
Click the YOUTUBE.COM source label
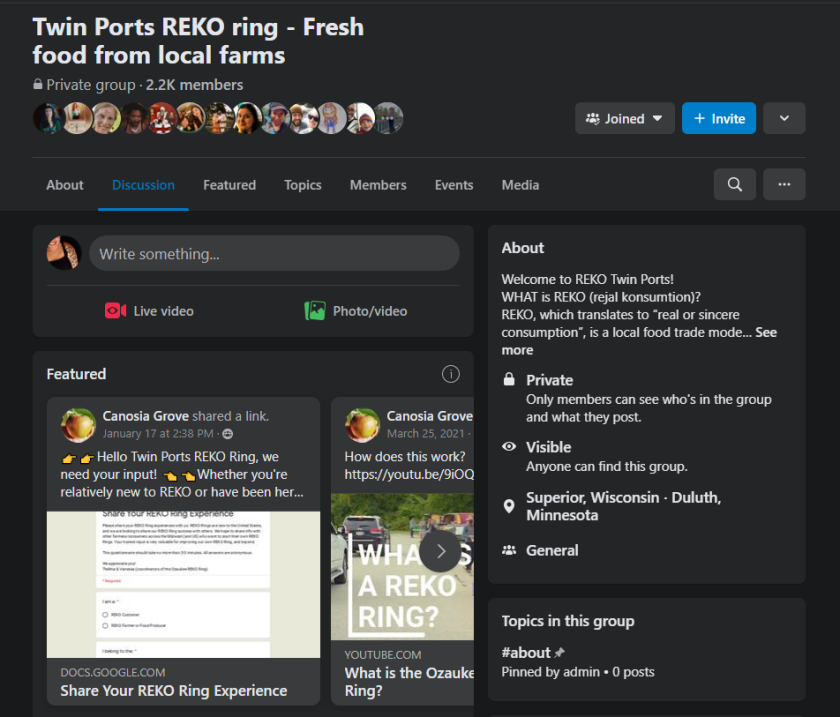pyautogui.click(x=382, y=654)
